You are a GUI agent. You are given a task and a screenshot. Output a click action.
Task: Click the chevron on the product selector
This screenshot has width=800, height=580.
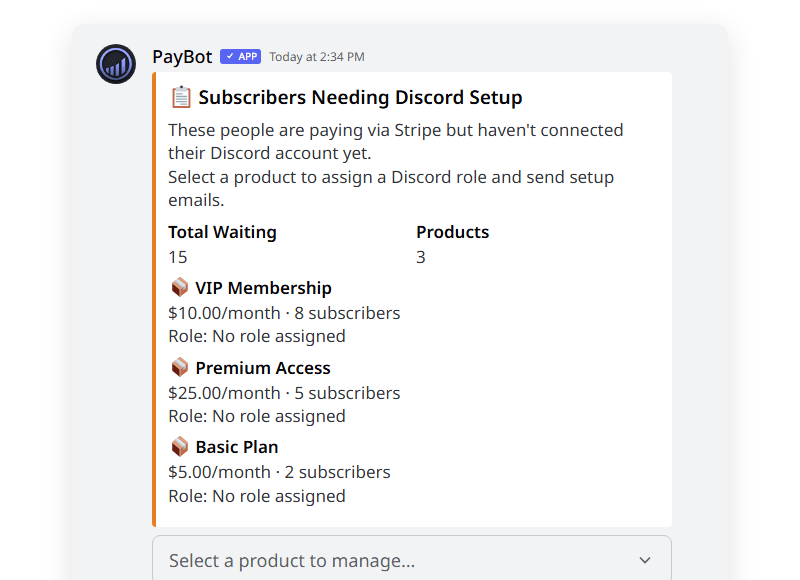645,560
